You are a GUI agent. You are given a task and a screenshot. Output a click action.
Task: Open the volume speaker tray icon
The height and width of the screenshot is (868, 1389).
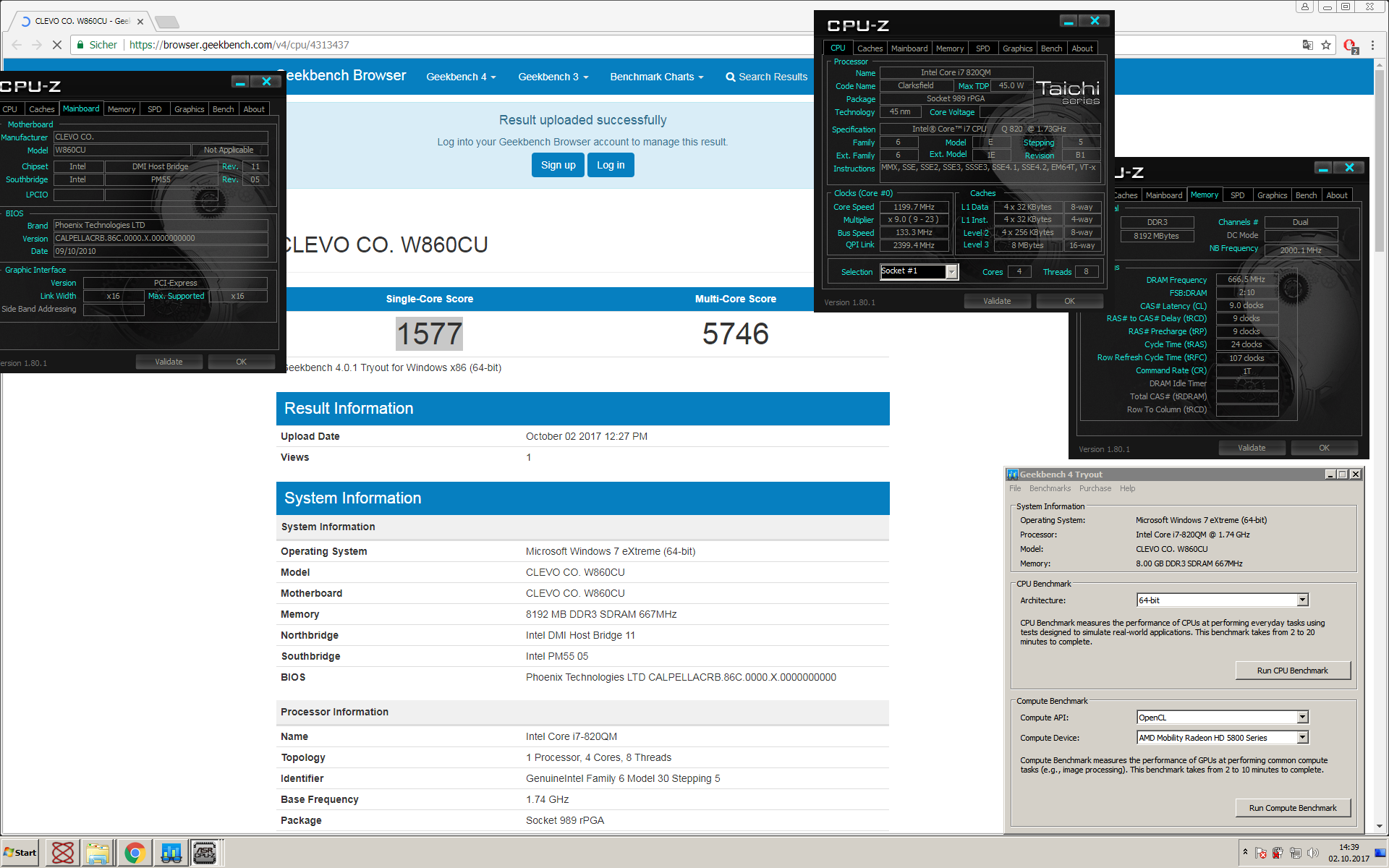(1312, 853)
